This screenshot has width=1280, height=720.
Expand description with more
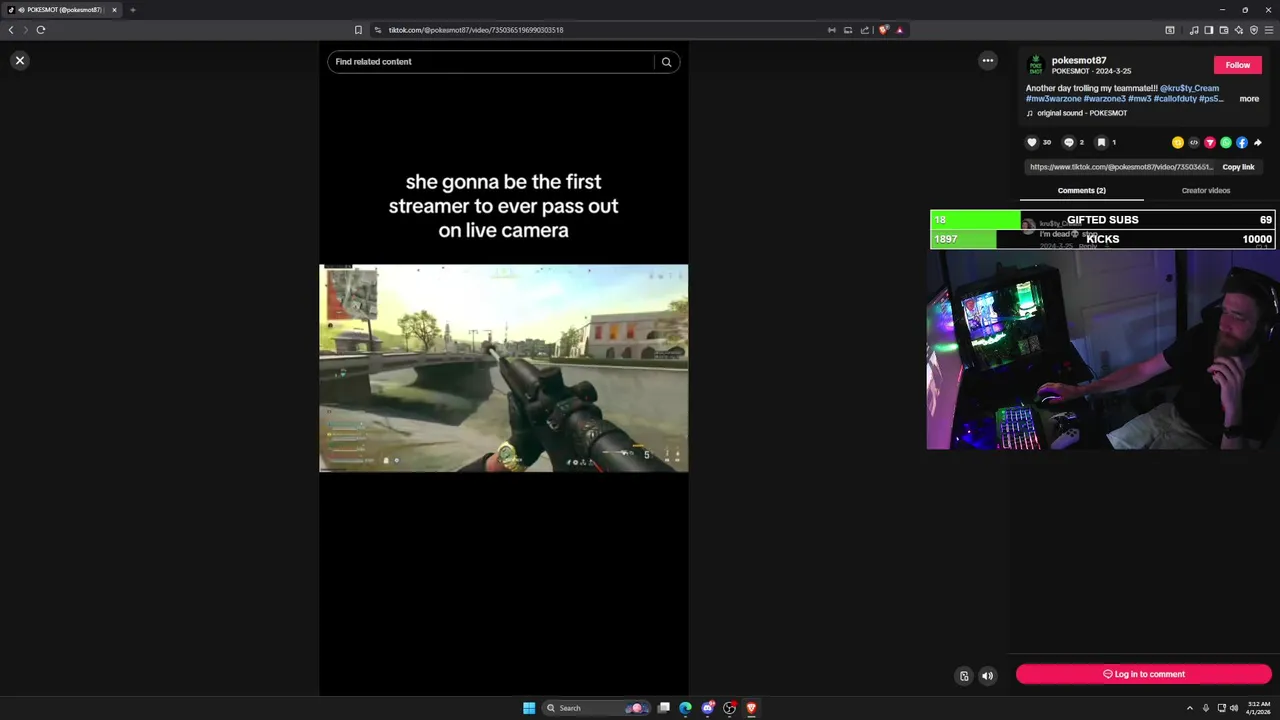(x=1249, y=99)
